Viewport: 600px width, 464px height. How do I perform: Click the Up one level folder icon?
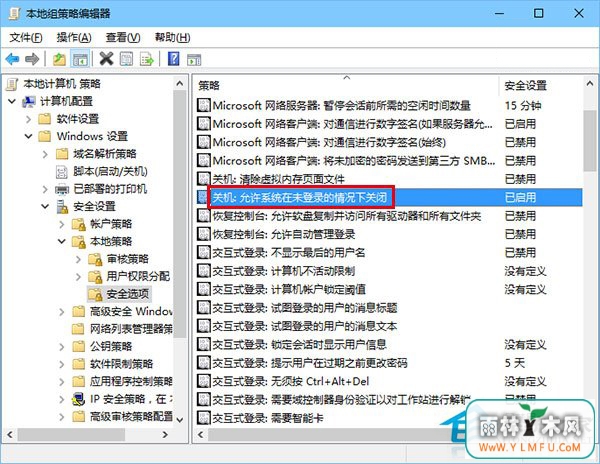tap(59, 59)
